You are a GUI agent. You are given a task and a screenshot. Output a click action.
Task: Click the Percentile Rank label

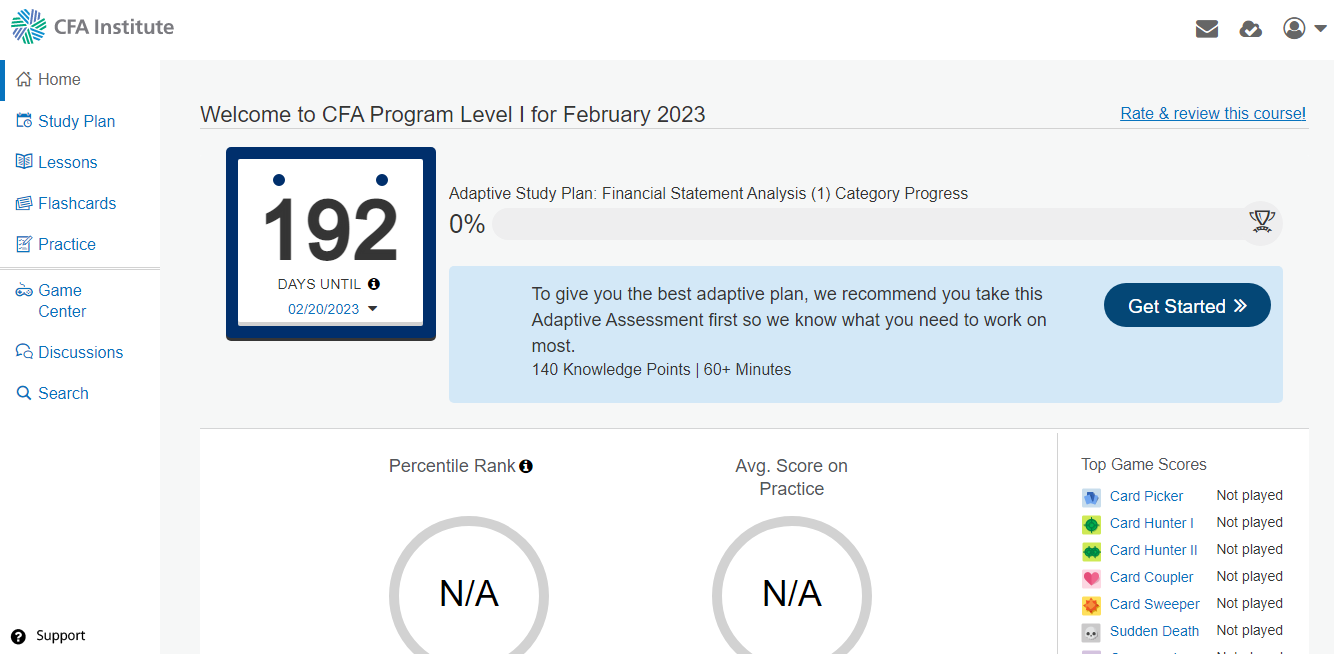click(x=452, y=466)
